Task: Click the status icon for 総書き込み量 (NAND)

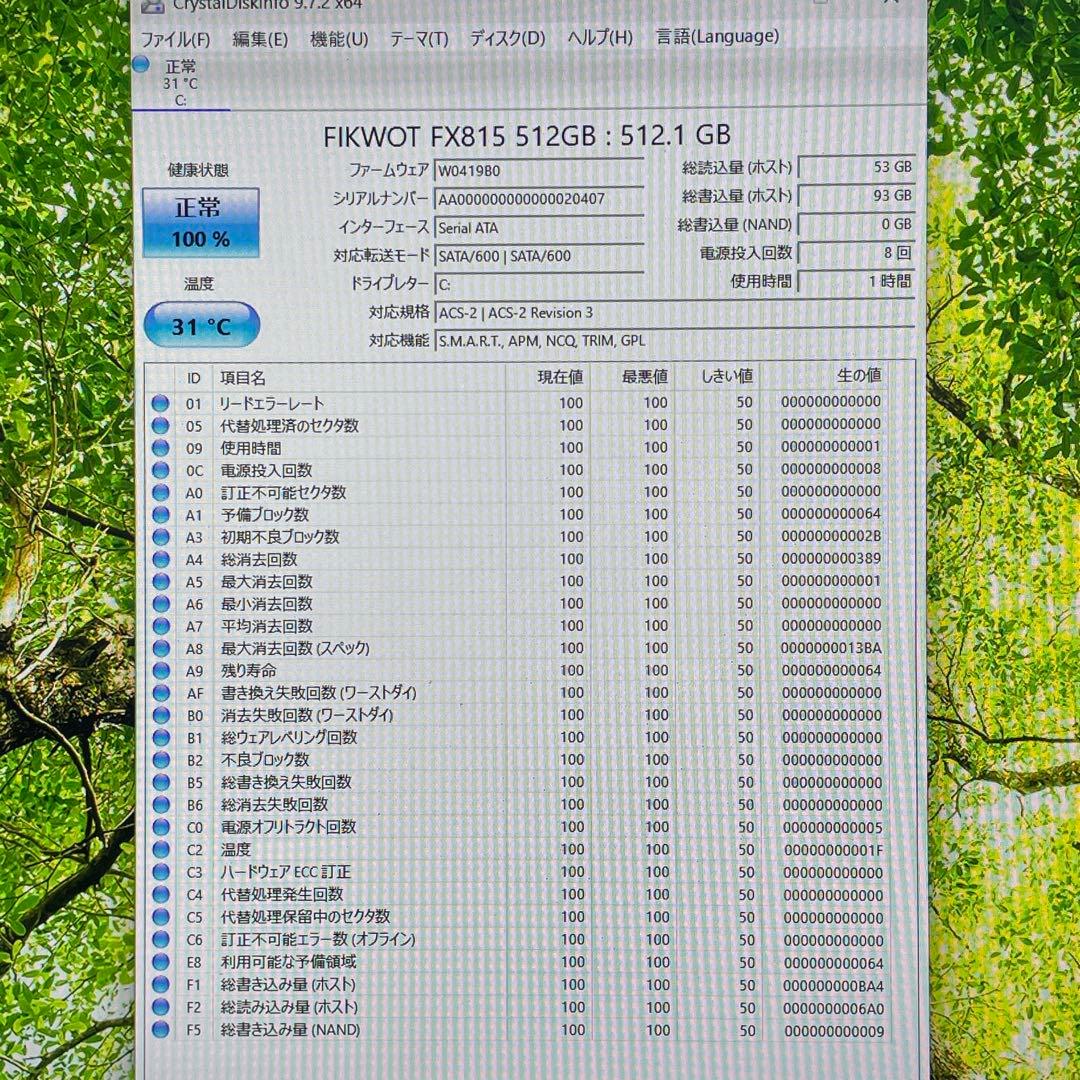Action: [x=160, y=1029]
